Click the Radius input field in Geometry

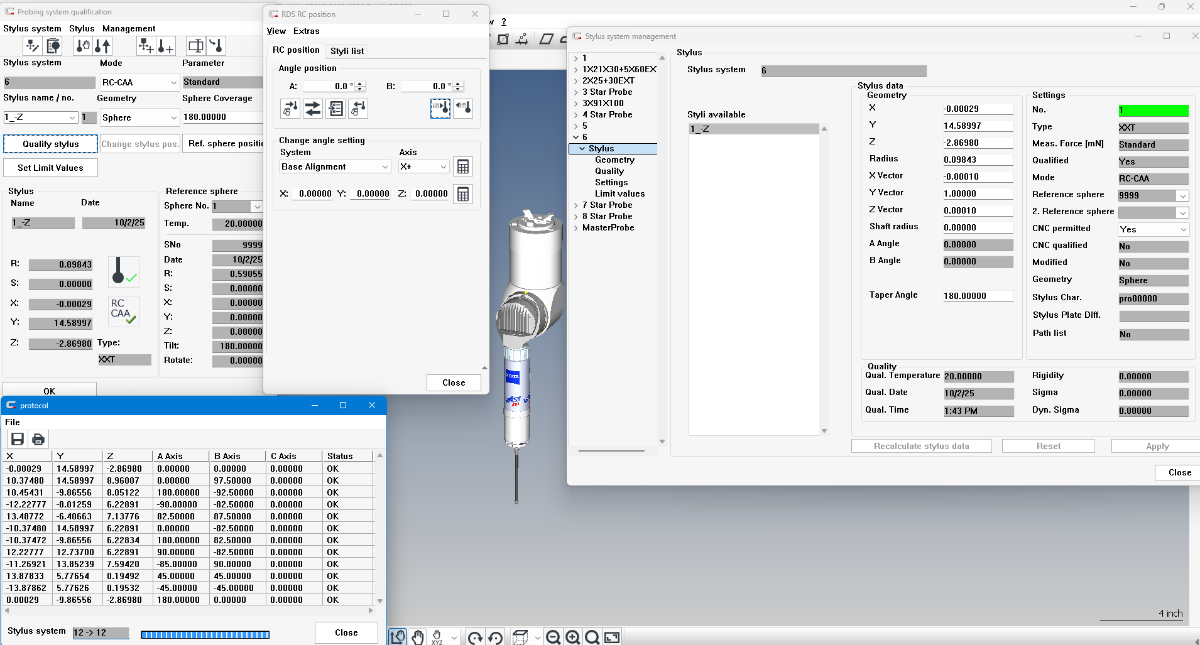[978, 159]
